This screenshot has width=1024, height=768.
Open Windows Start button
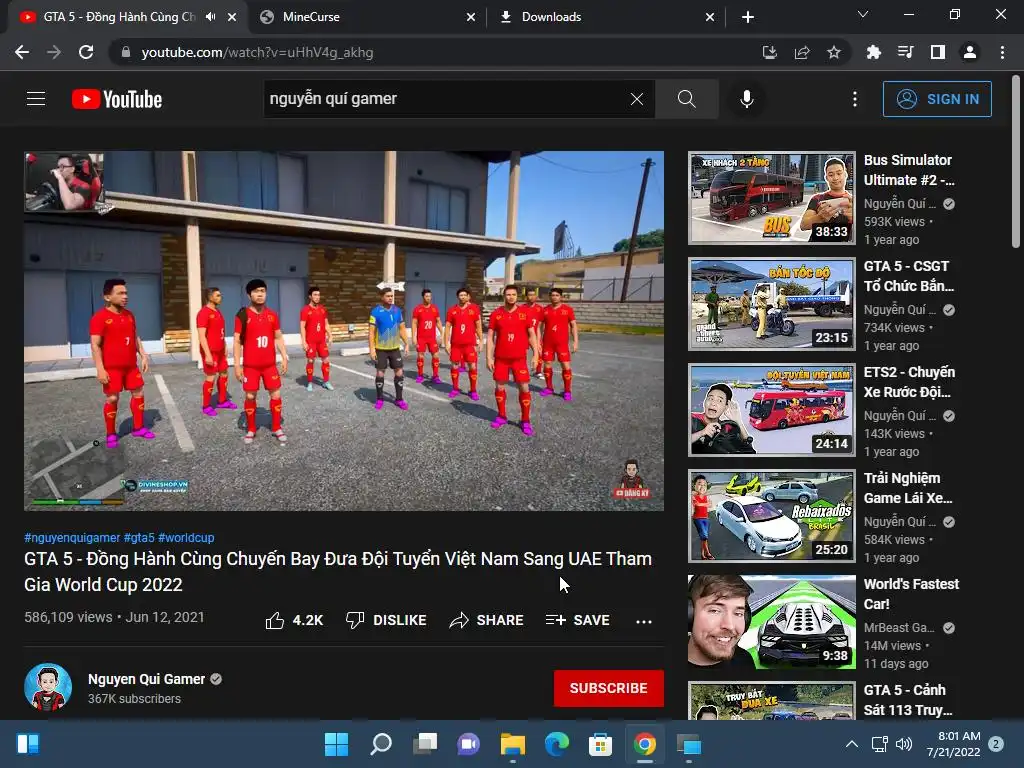(337, 744)
